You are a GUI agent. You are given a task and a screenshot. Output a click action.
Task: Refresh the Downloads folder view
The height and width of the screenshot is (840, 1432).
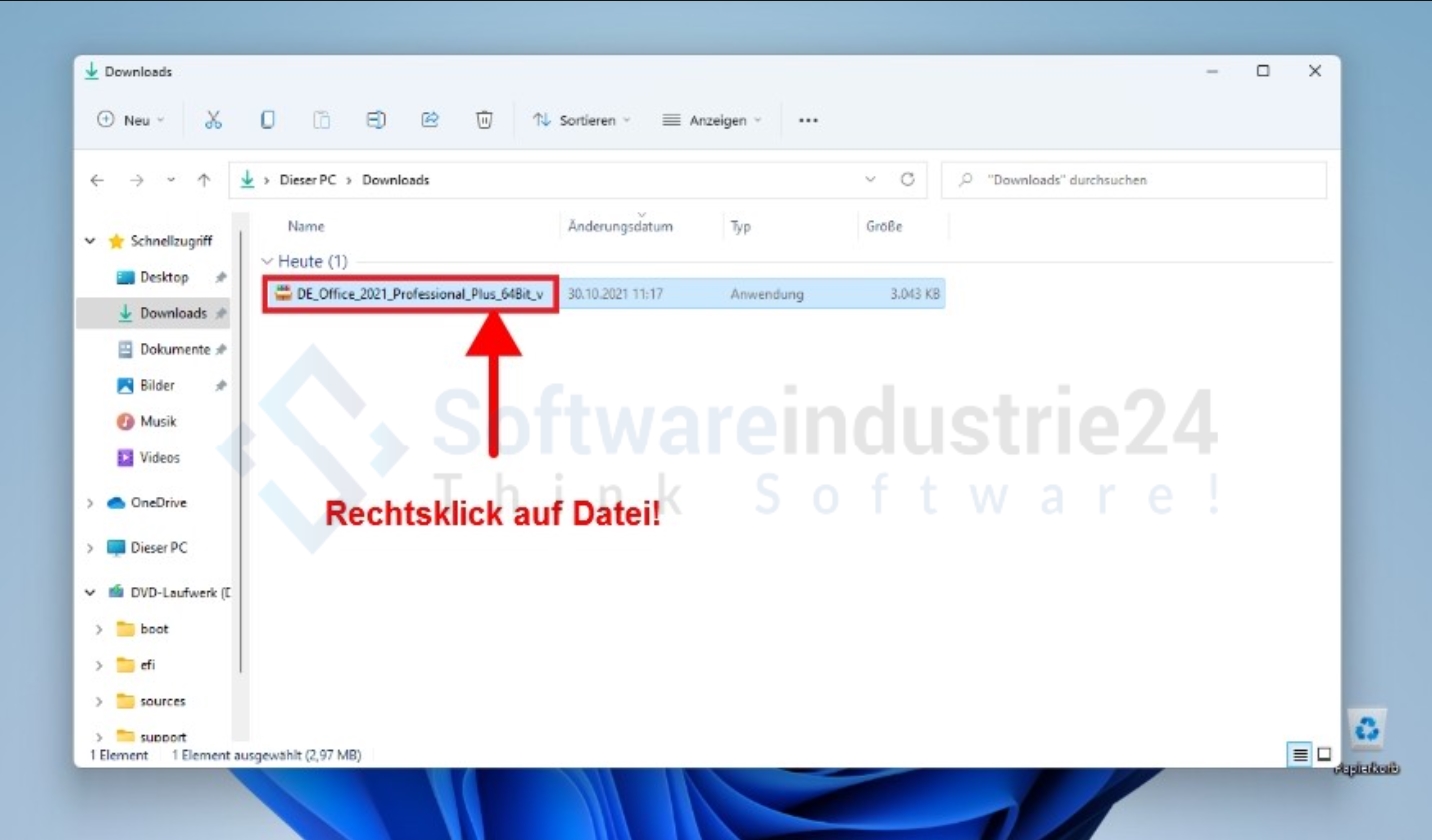click(x=907, y=180)
